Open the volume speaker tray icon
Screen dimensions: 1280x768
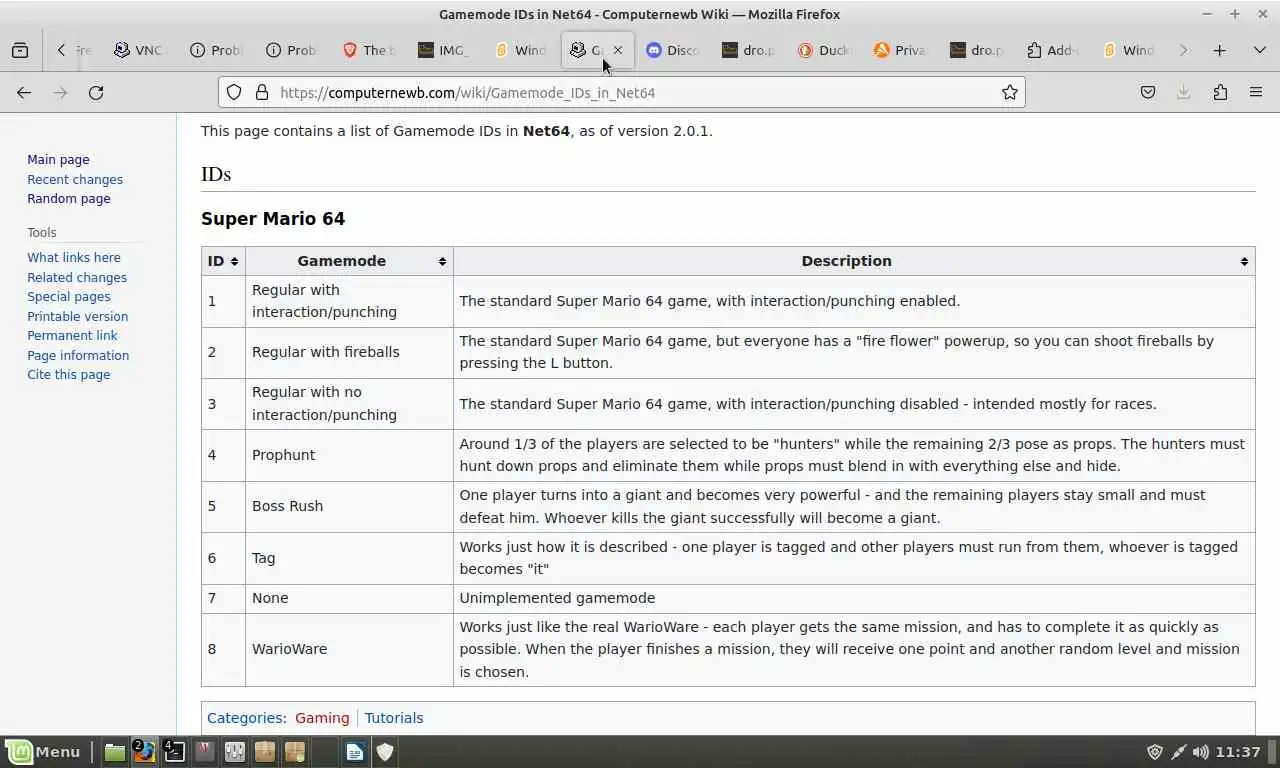click(x=1201, y=752)
